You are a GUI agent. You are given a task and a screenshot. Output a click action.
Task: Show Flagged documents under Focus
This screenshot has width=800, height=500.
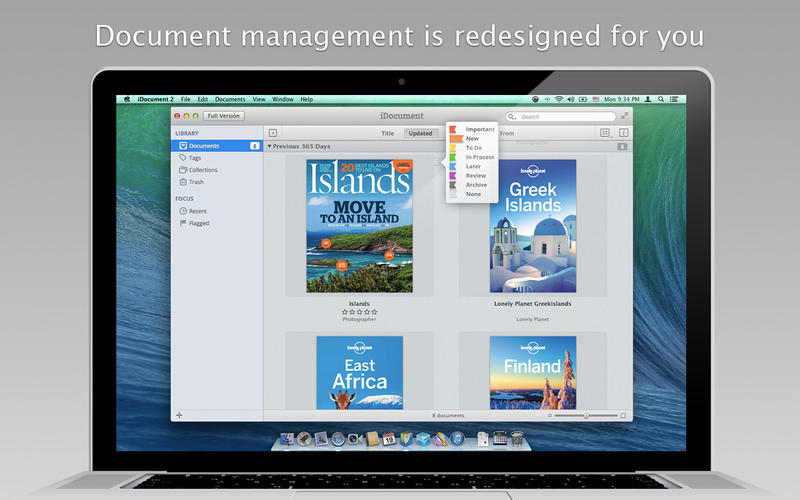[x=199, y=223]
